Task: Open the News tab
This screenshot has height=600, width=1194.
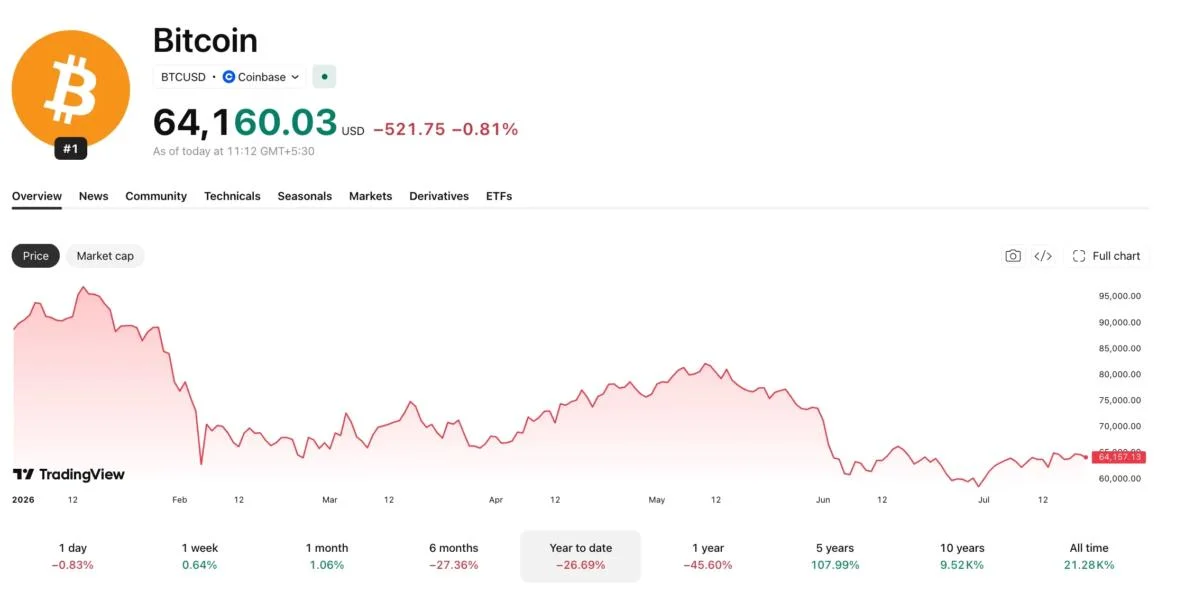Action: click(x=94, y=196)
